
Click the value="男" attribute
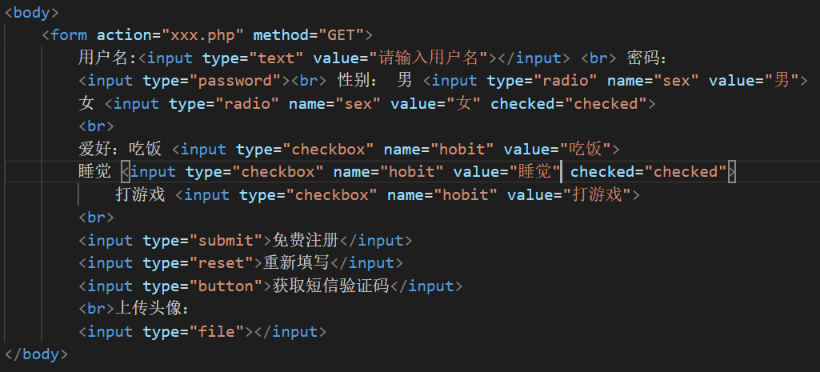pos(754,81)
